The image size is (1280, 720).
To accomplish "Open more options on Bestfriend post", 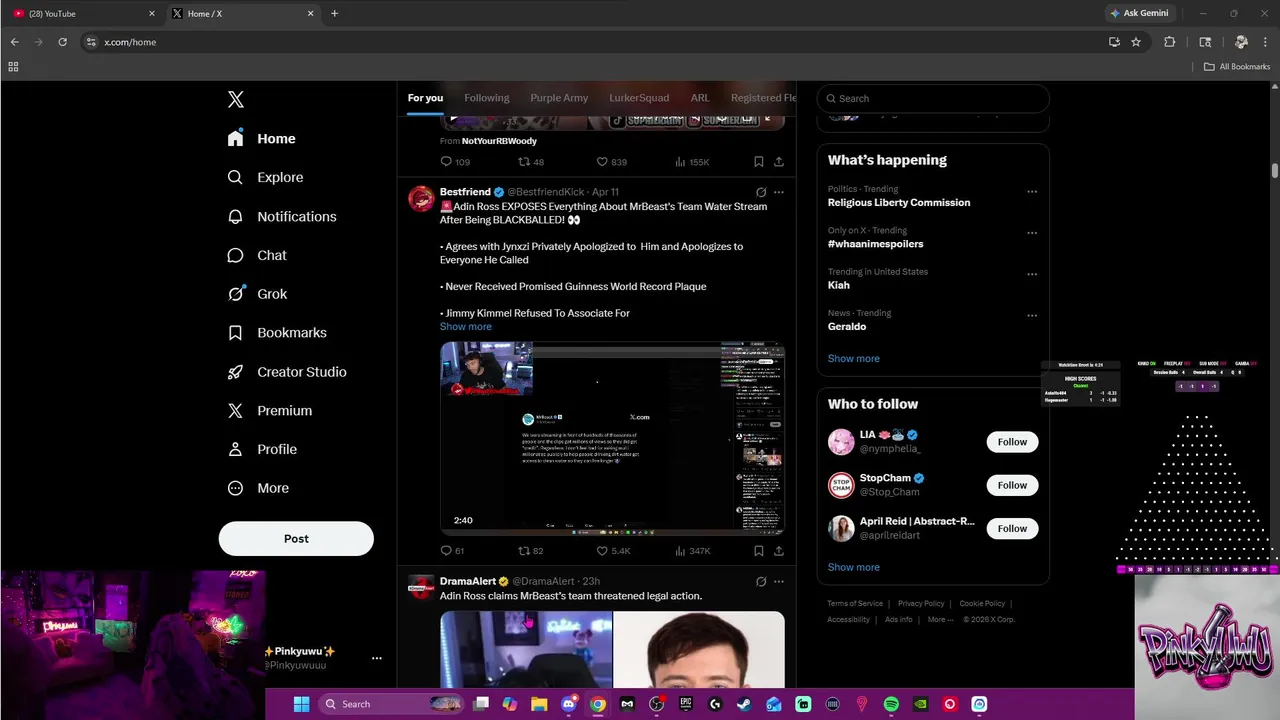I will [x=779, y=192].
